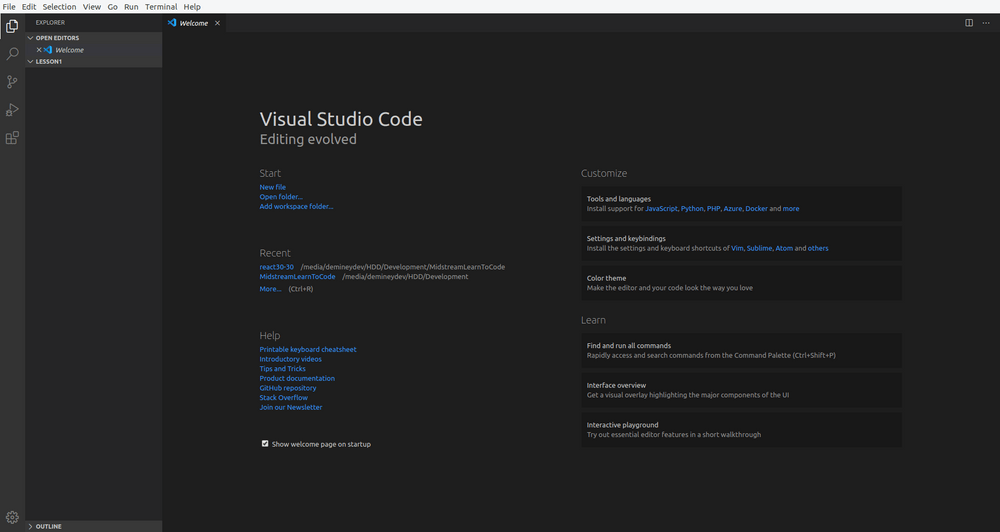Click the split editor icon
Image resolution: width=1000 pixels, height=532 pixels.
coord(969,23)
